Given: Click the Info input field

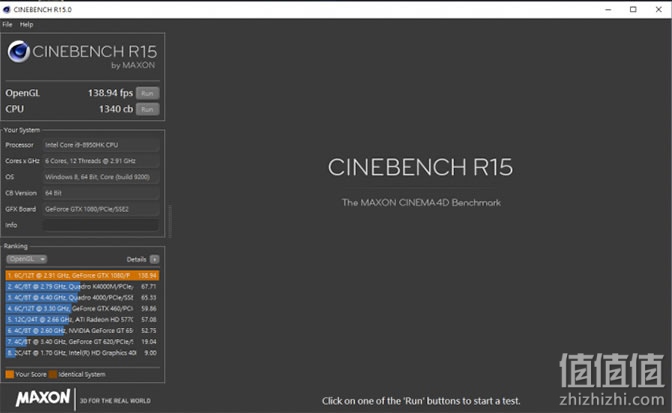Looking at the screenshot, I should coord(101,225).
